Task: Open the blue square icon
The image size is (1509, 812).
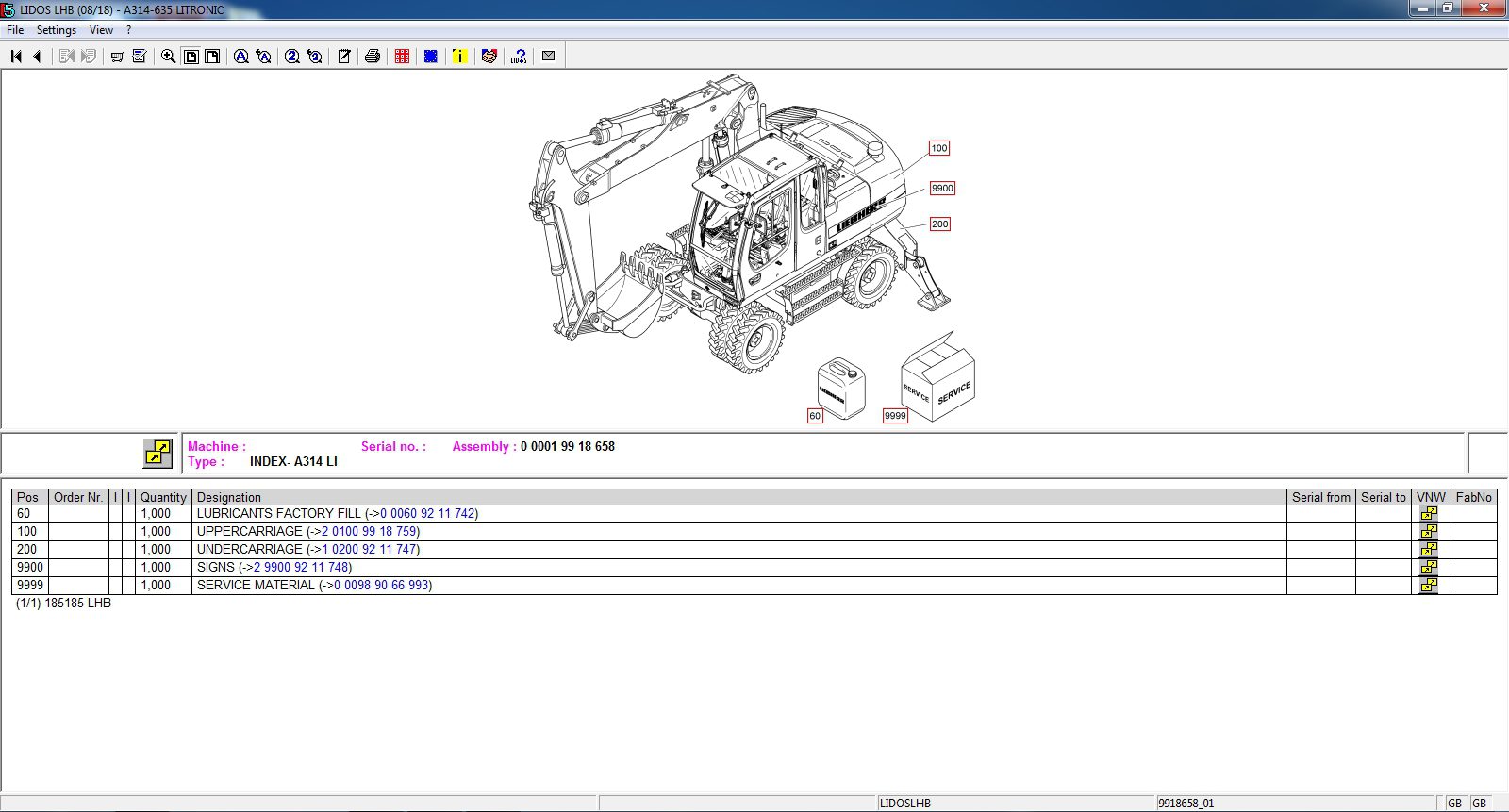Action: [x=431, y=57]
